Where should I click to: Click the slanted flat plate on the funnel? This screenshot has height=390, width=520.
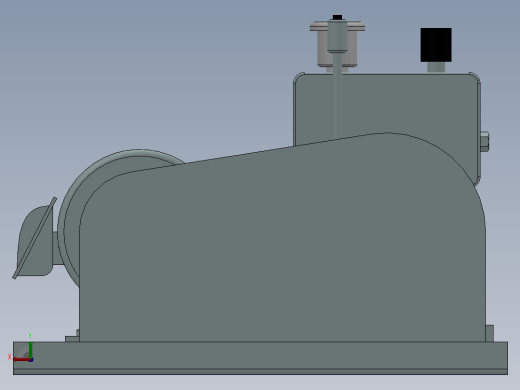tap(35, 238)
